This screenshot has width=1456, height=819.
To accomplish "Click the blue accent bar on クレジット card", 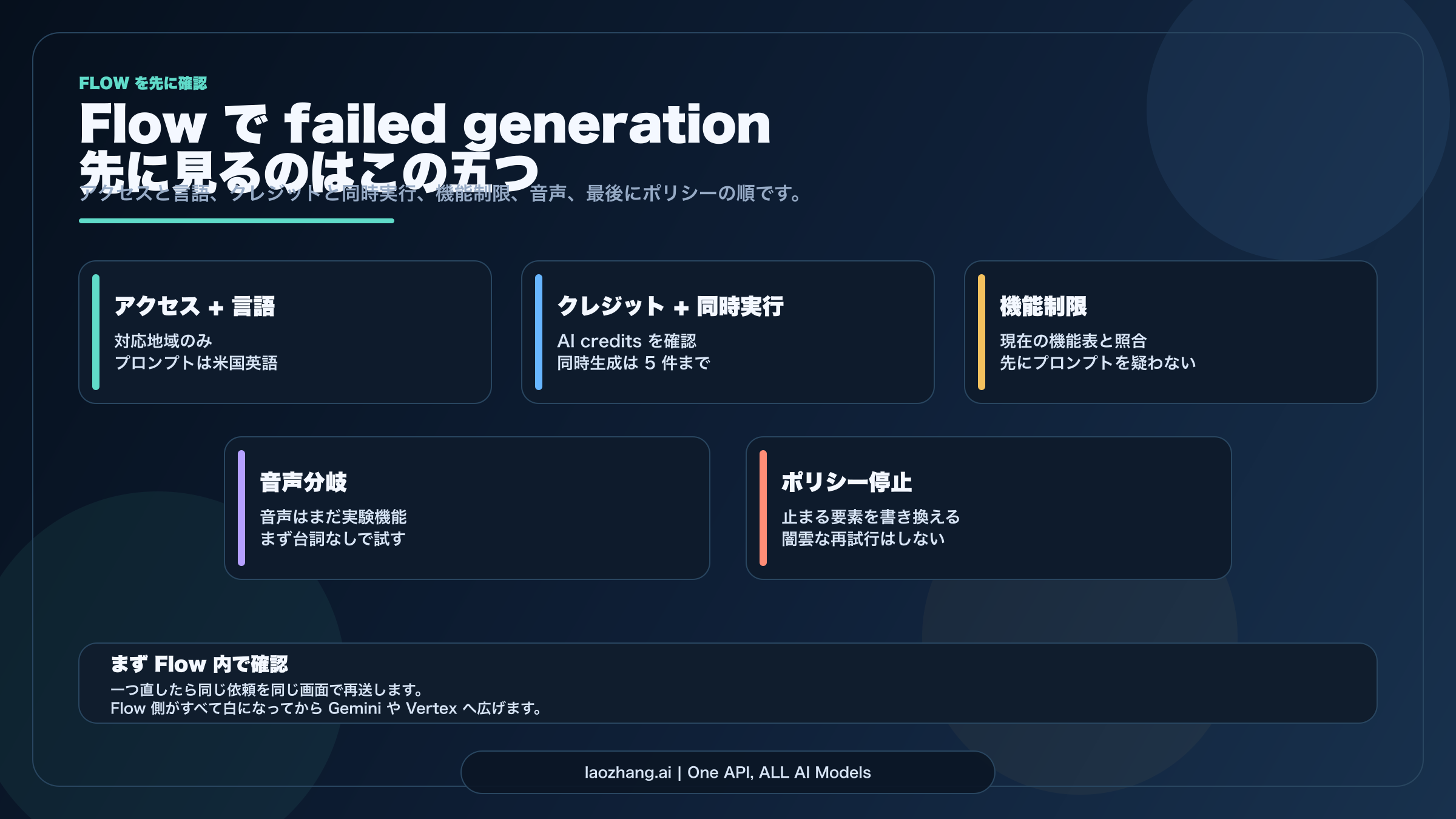I will coord(539,332).
